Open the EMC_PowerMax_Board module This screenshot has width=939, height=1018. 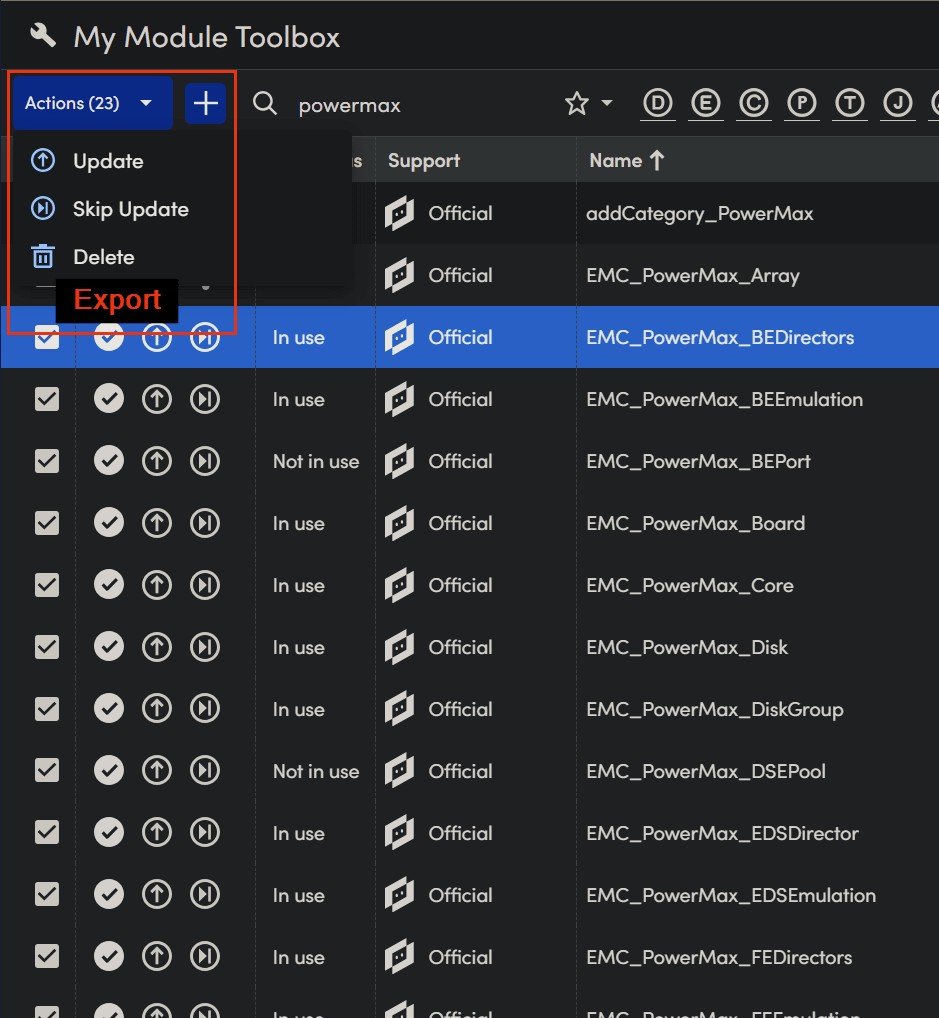(x=695, y=523)
